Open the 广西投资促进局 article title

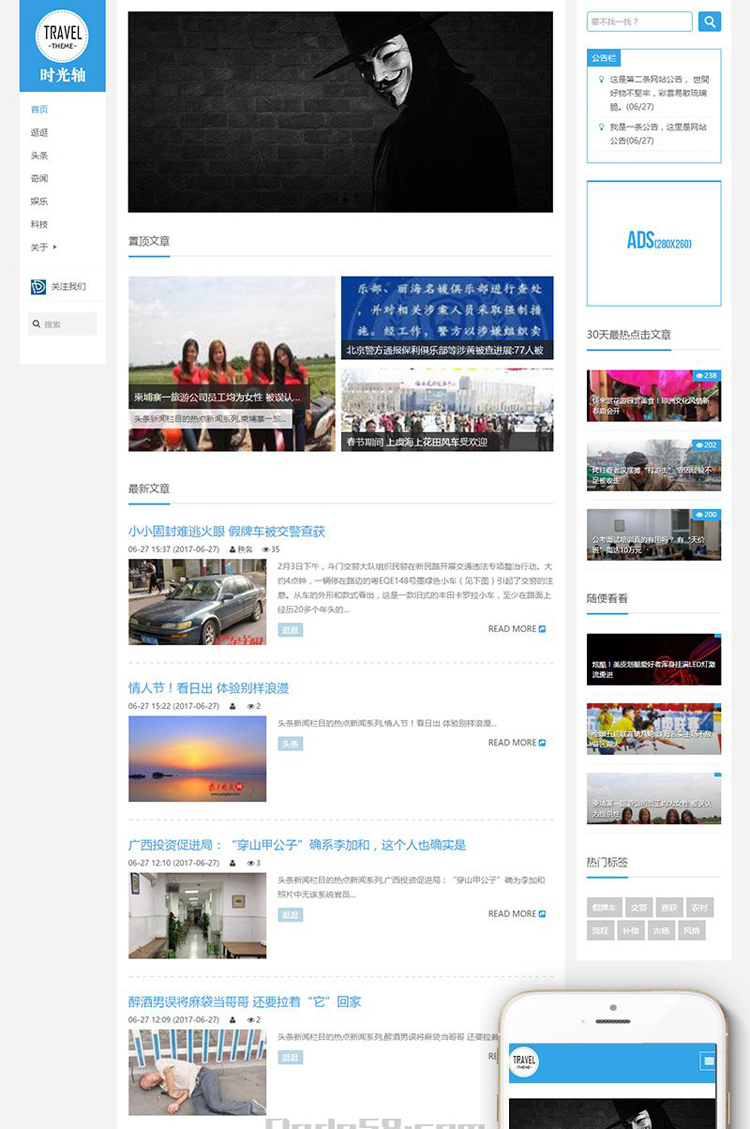coord(297,845)
